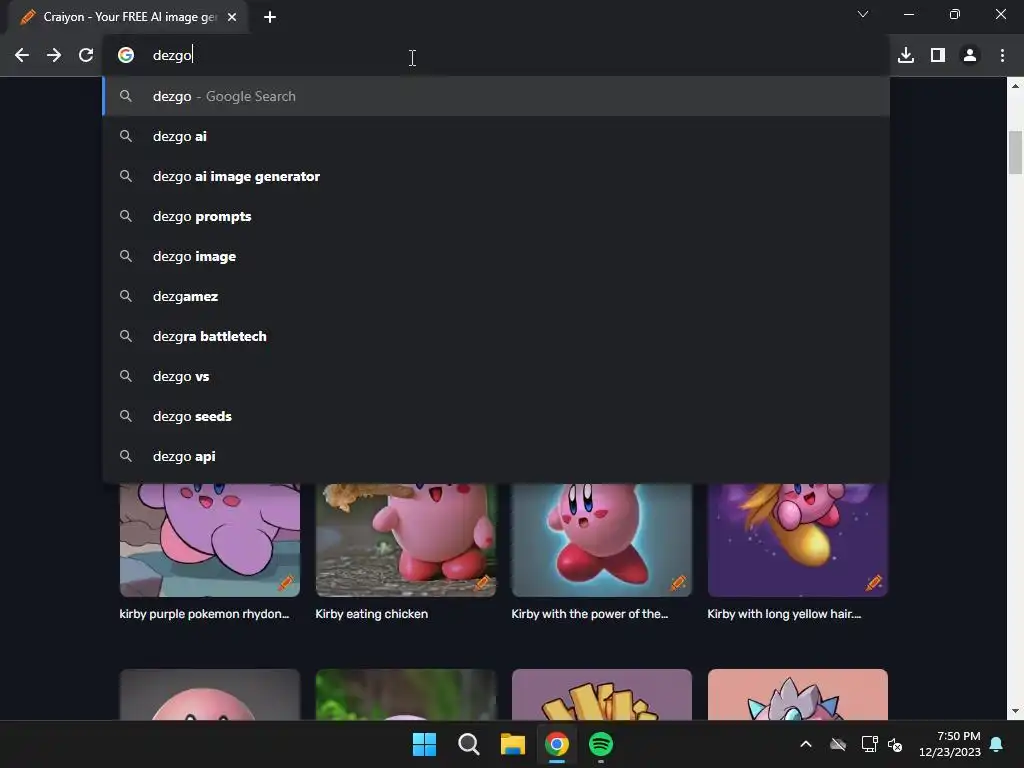Open File Explorer from taskbar

pos(513,744)
